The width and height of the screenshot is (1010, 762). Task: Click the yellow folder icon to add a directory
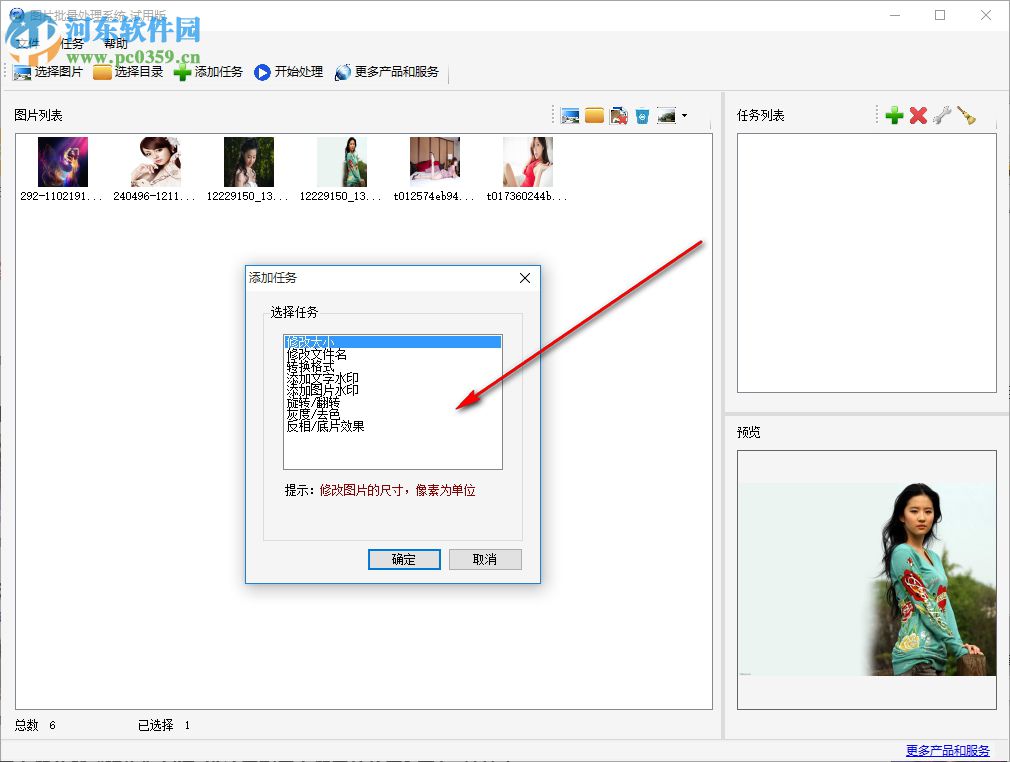tap(595, 115)
